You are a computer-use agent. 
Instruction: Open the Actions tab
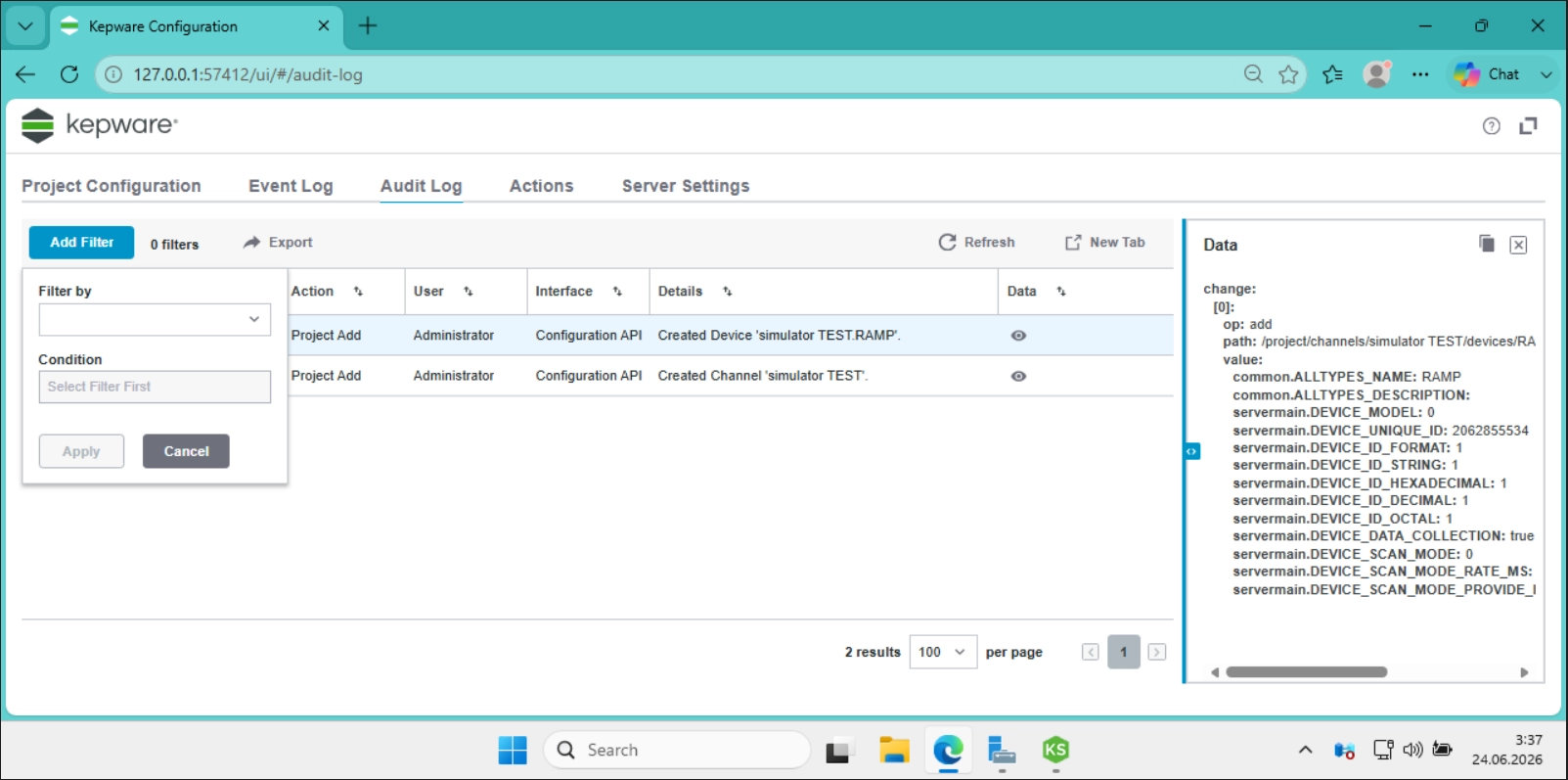[x=541, y=186]
